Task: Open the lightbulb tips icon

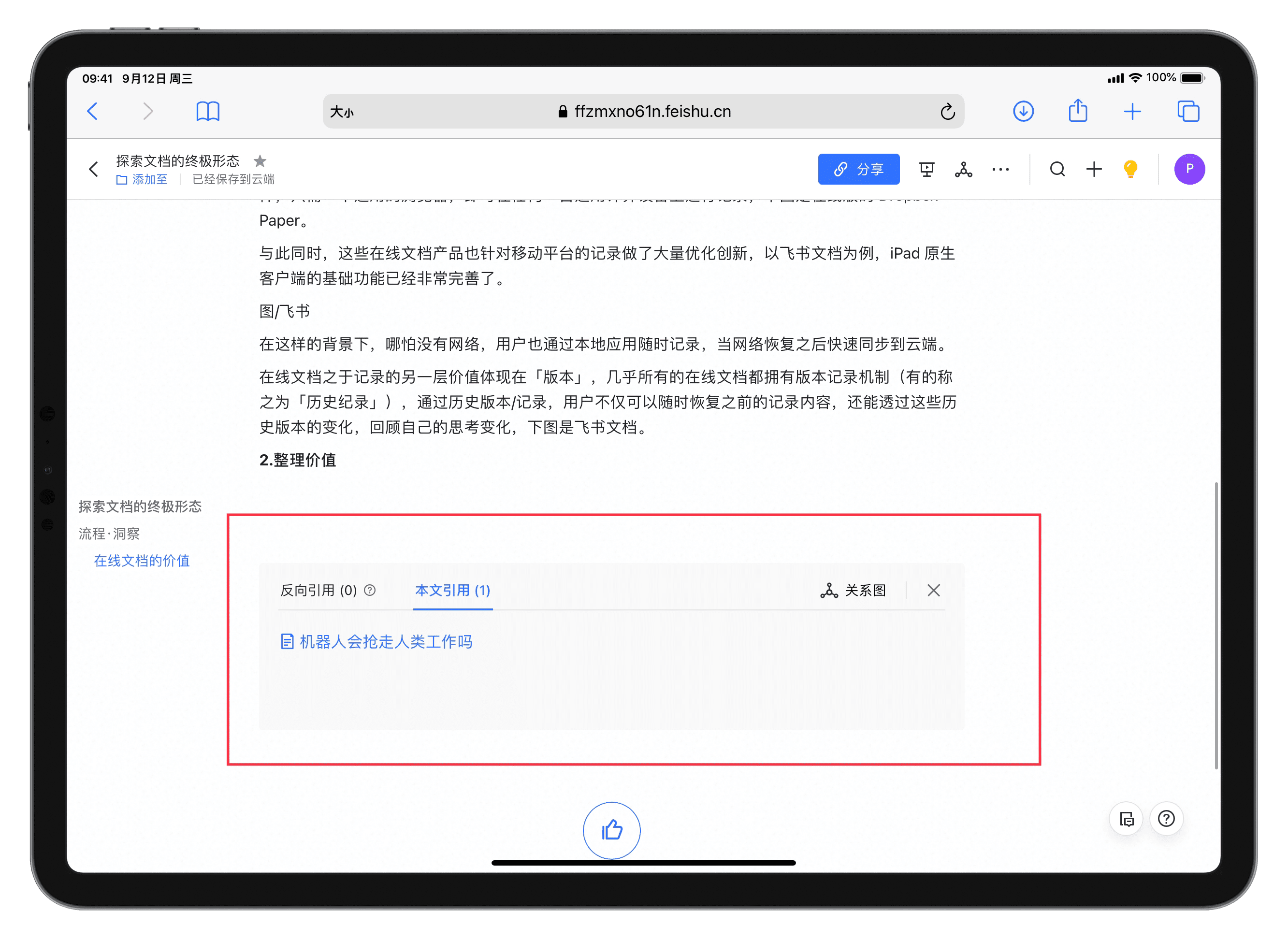Action: point(1130,169)
